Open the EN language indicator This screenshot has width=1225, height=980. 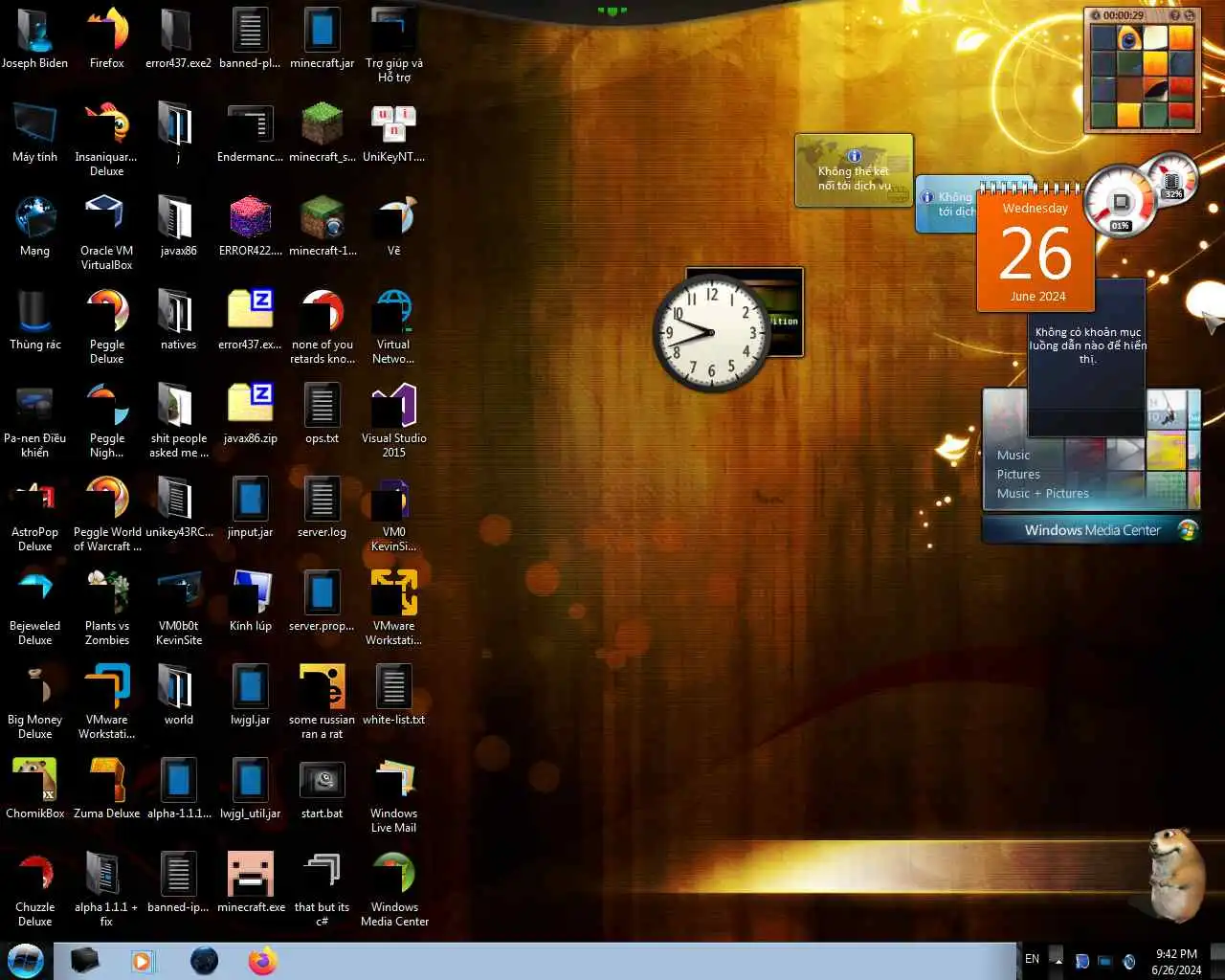click(x=1033, y=959)
